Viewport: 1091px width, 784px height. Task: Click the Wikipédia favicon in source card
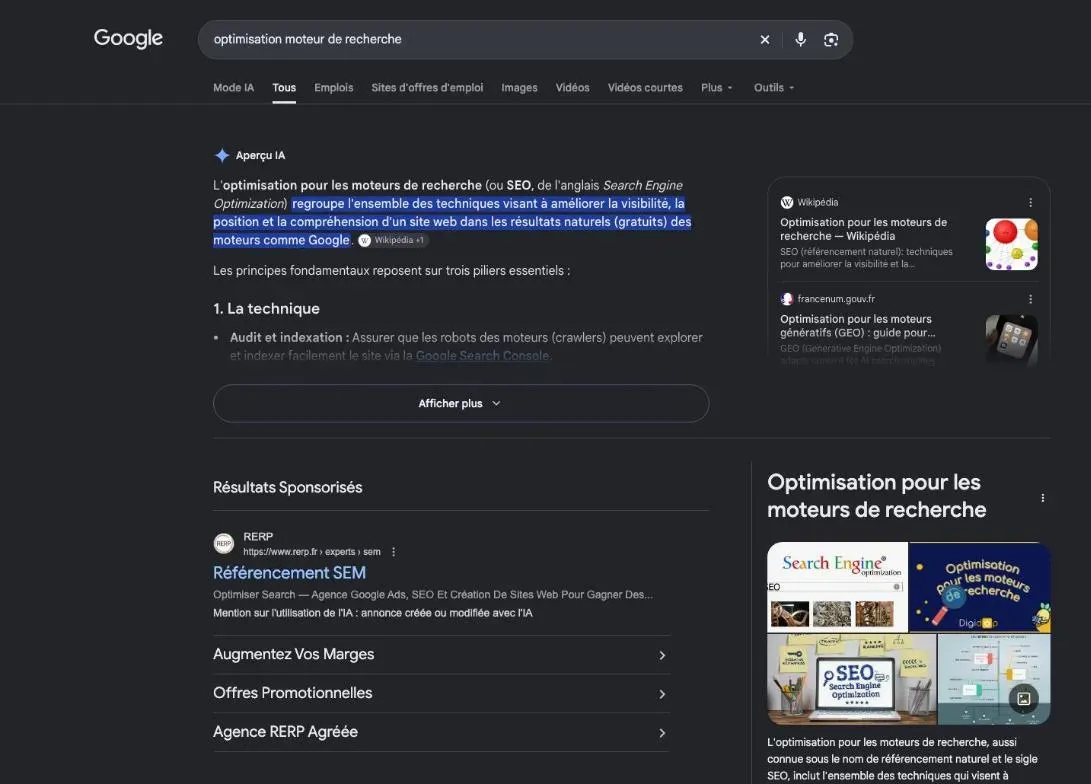coord(787,202)
